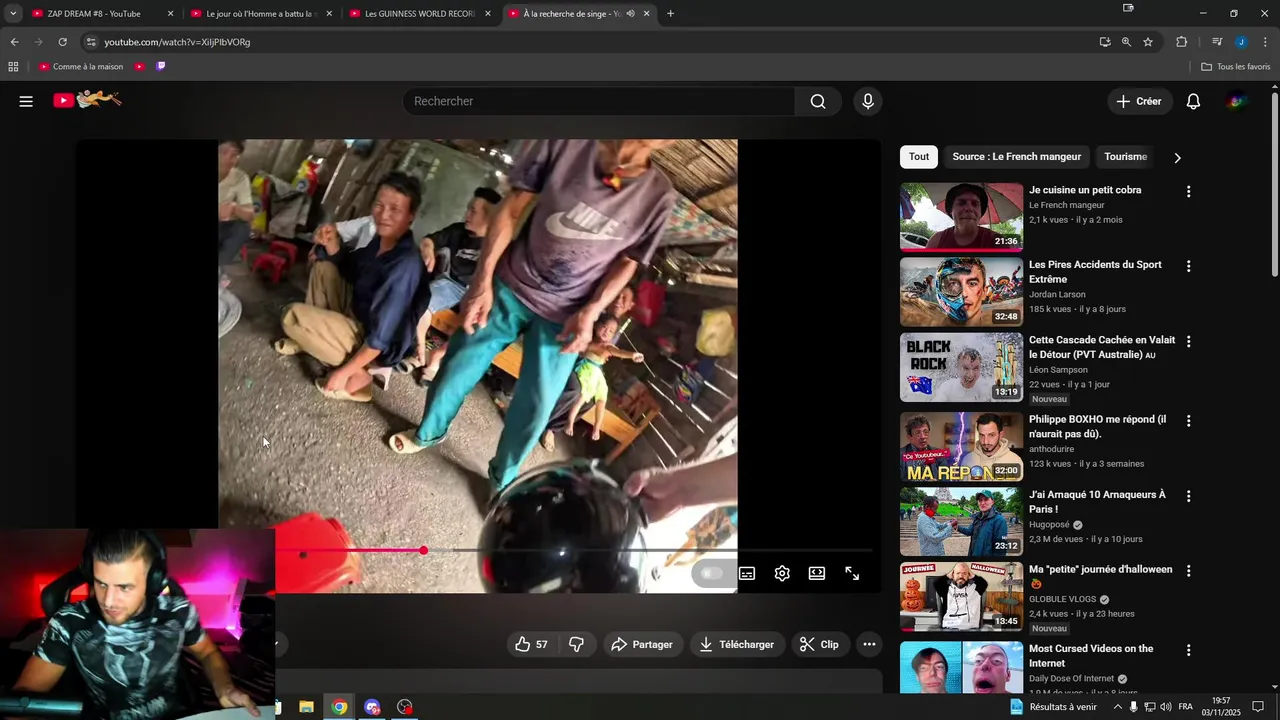The height and width of the screenshot is (720, 1280).
Task: Select the Tourisme filter chip
Action: (x=1125, y=157)
